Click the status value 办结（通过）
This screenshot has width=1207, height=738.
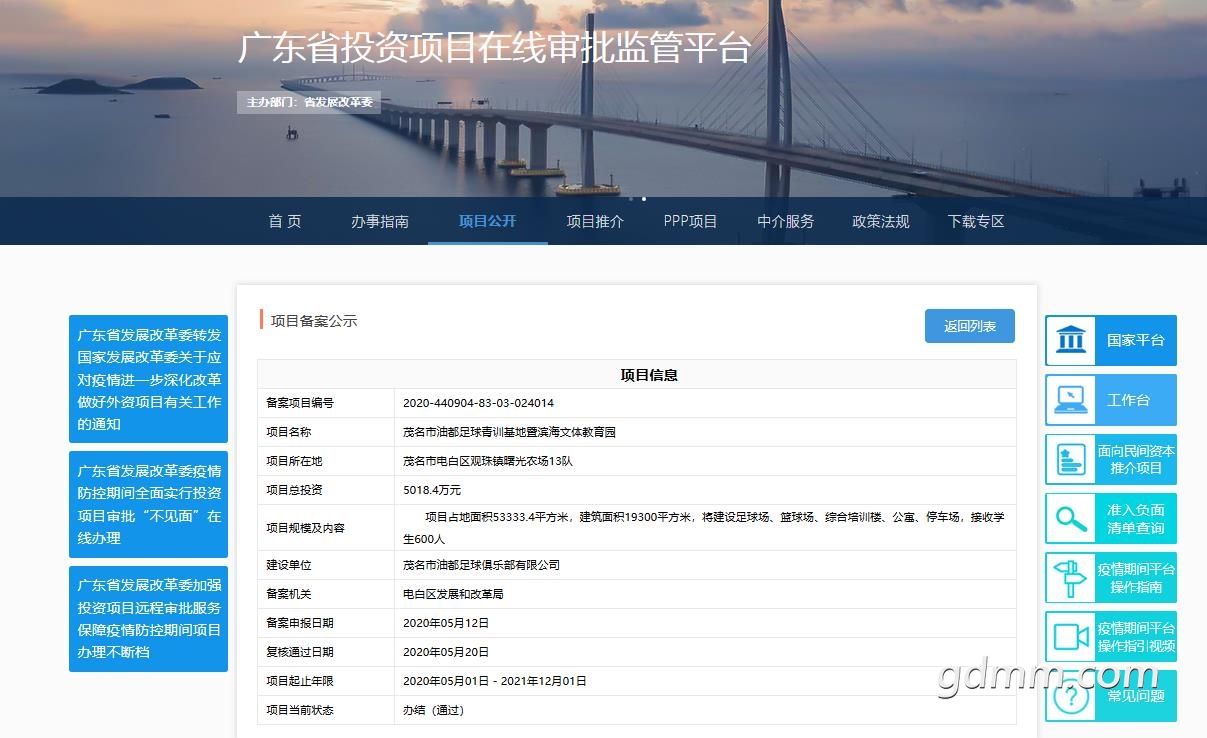[x=433, y=710]
